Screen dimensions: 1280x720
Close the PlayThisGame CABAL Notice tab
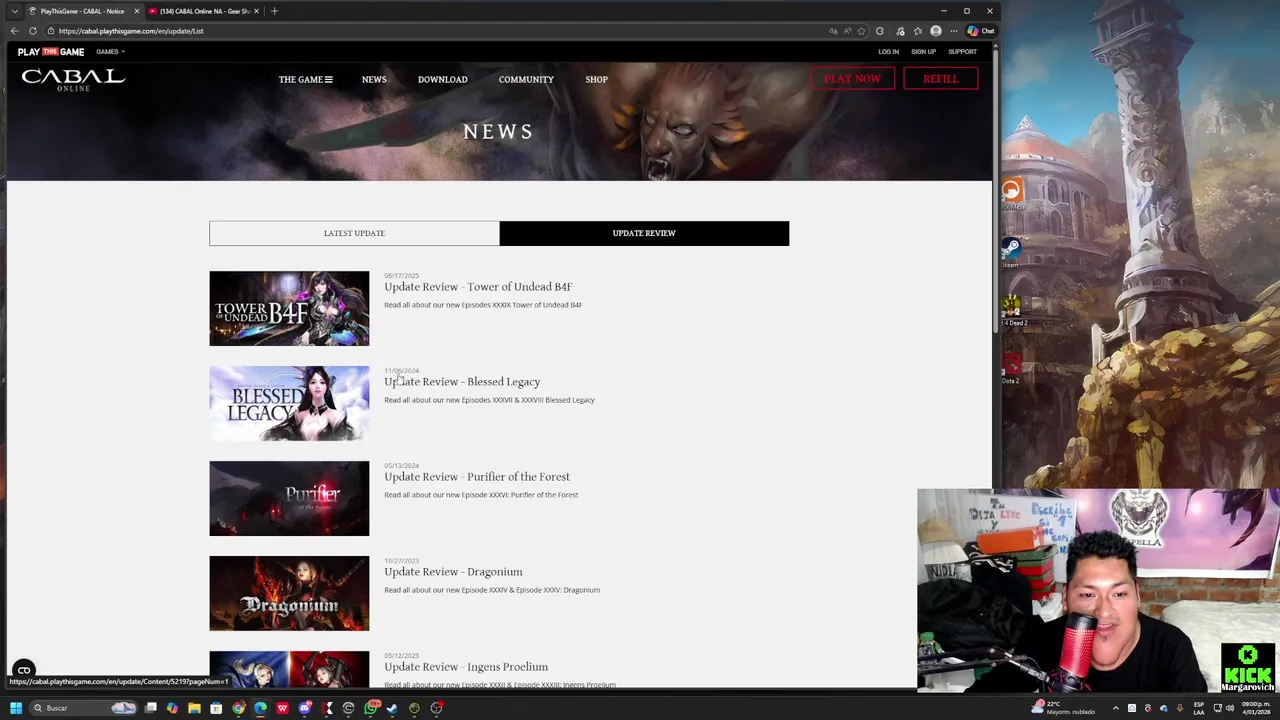click(136, 11)
